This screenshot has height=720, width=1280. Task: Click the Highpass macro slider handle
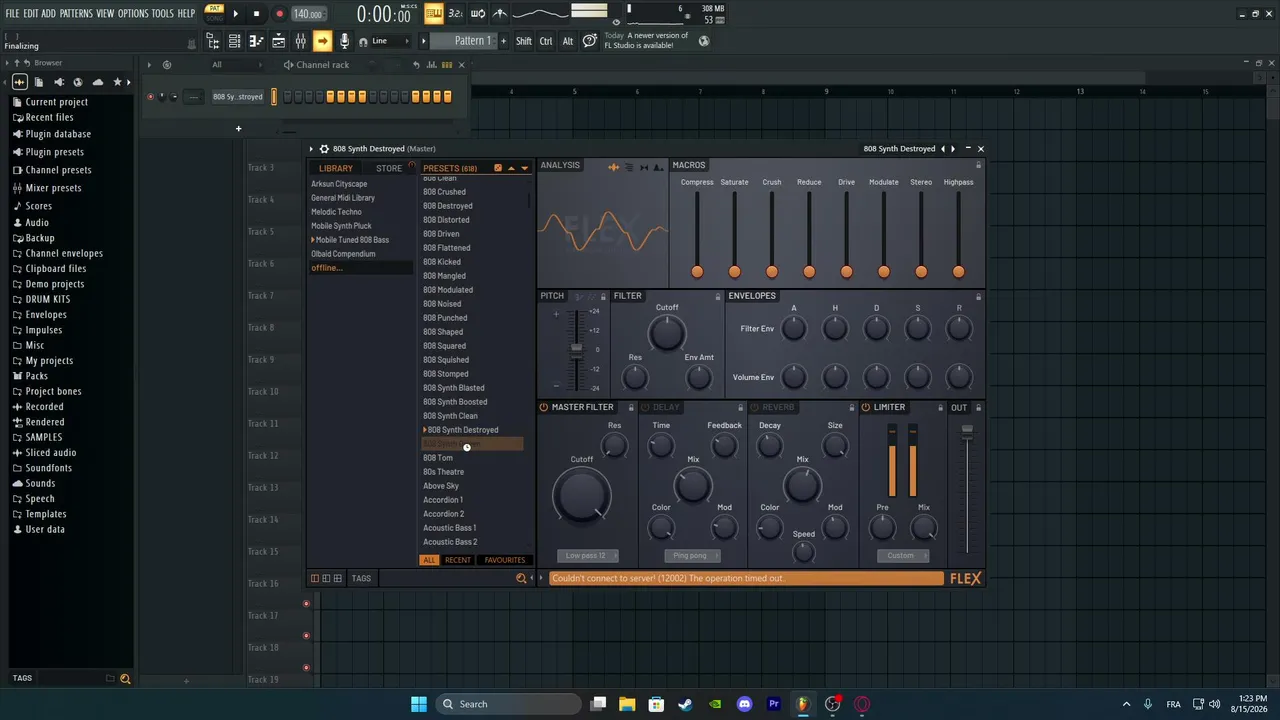point(959,271)
